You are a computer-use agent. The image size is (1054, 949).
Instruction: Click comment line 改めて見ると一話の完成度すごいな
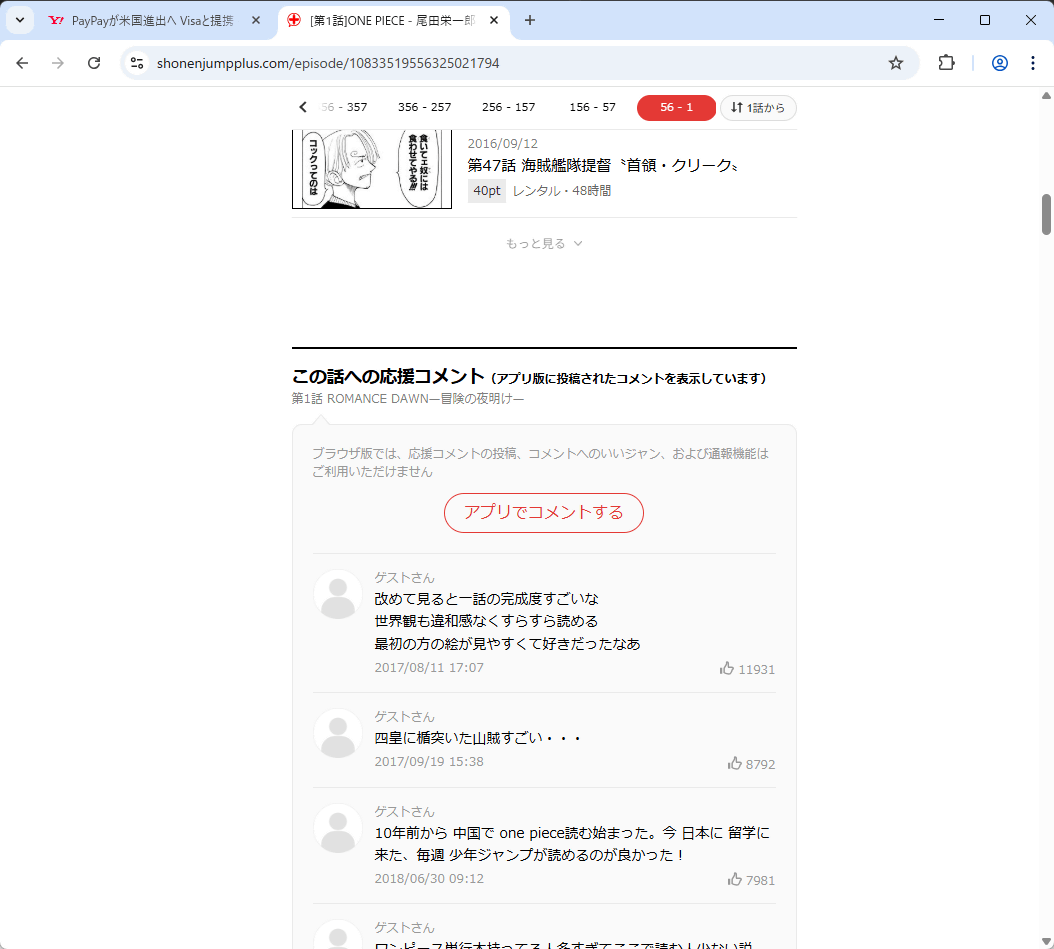click(x=486, y=599)
